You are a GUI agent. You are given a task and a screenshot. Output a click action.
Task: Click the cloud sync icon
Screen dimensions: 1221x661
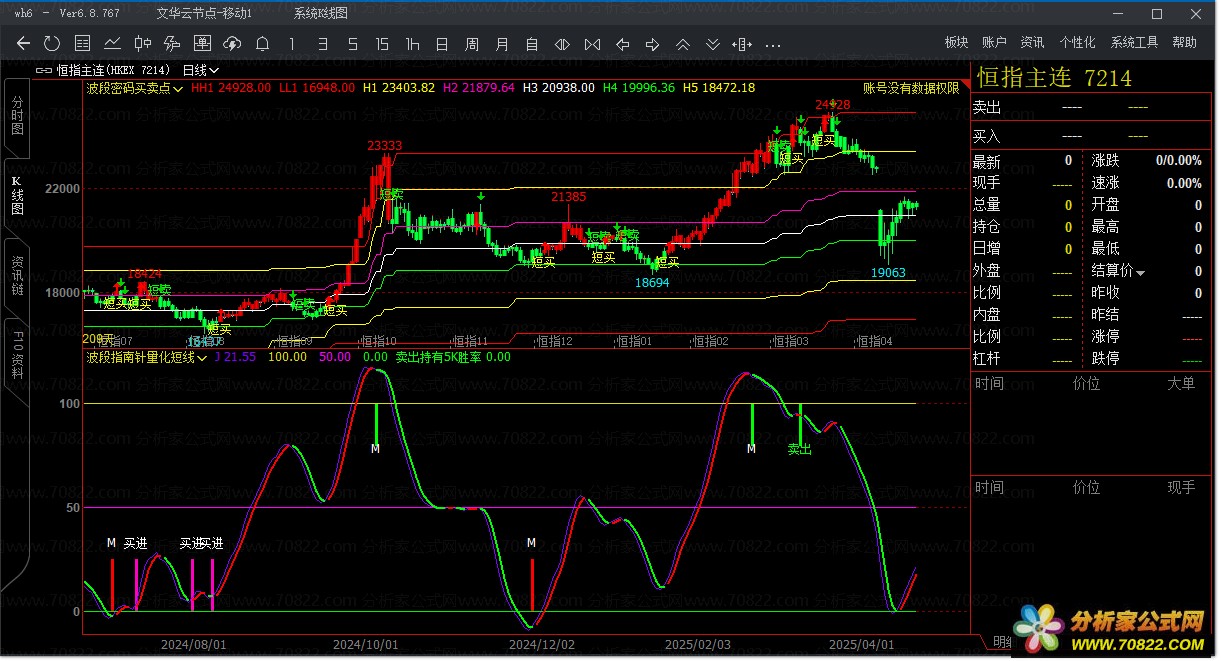[232, 44]
